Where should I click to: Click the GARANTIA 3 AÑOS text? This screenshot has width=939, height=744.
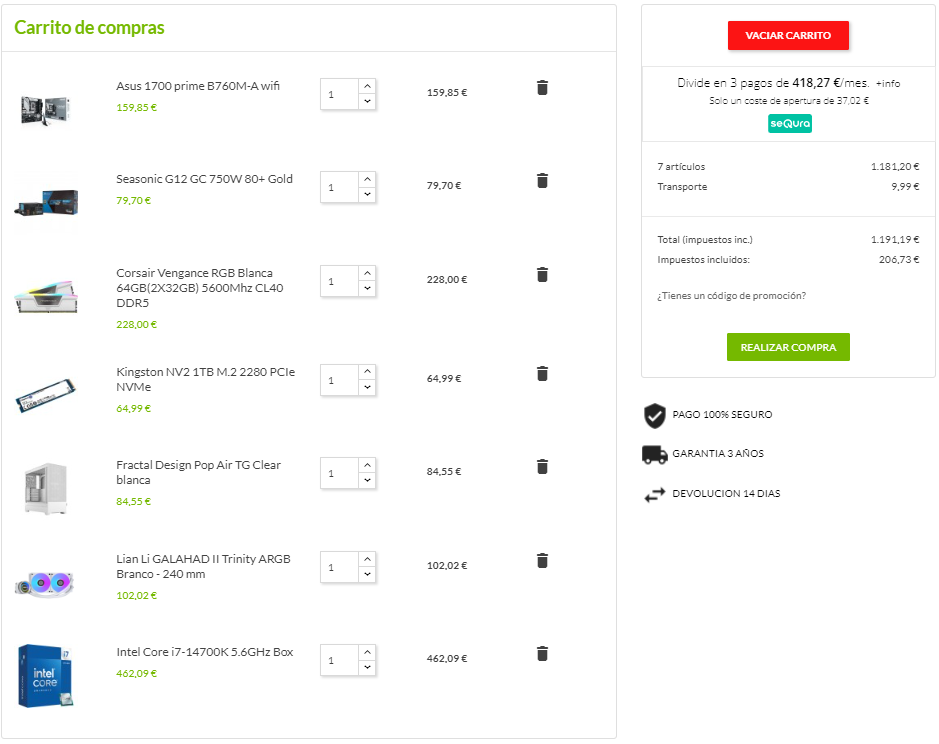(718, 453)
